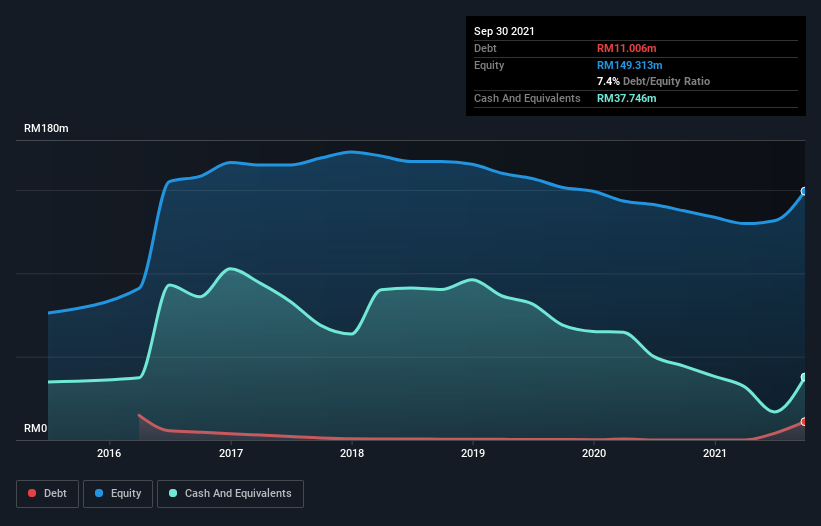Toggle the Cash And Equivalents legend button
This screenshot has width=821, height=526.
[x=230, y=494]
